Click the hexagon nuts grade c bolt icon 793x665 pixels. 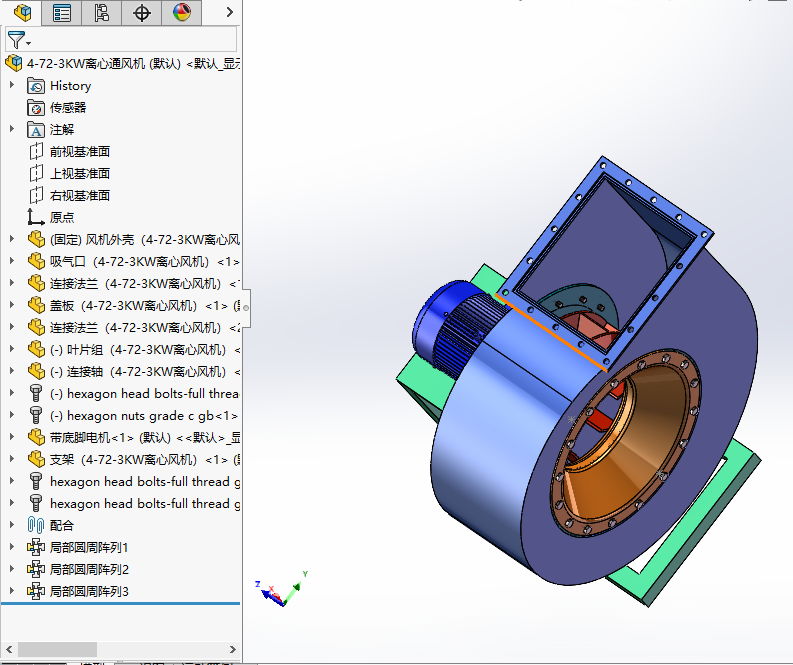click(x=36, y=415)
